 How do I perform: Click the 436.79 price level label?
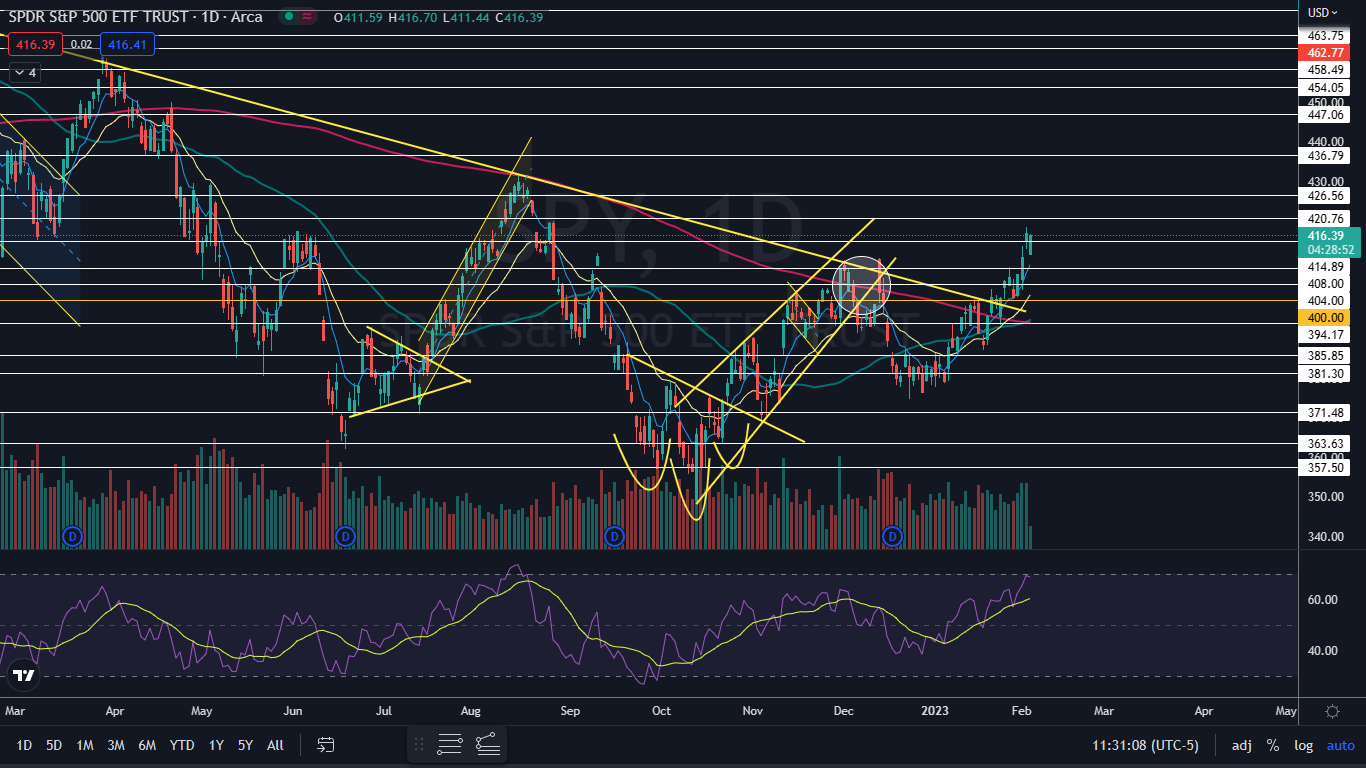[1322, 155]
